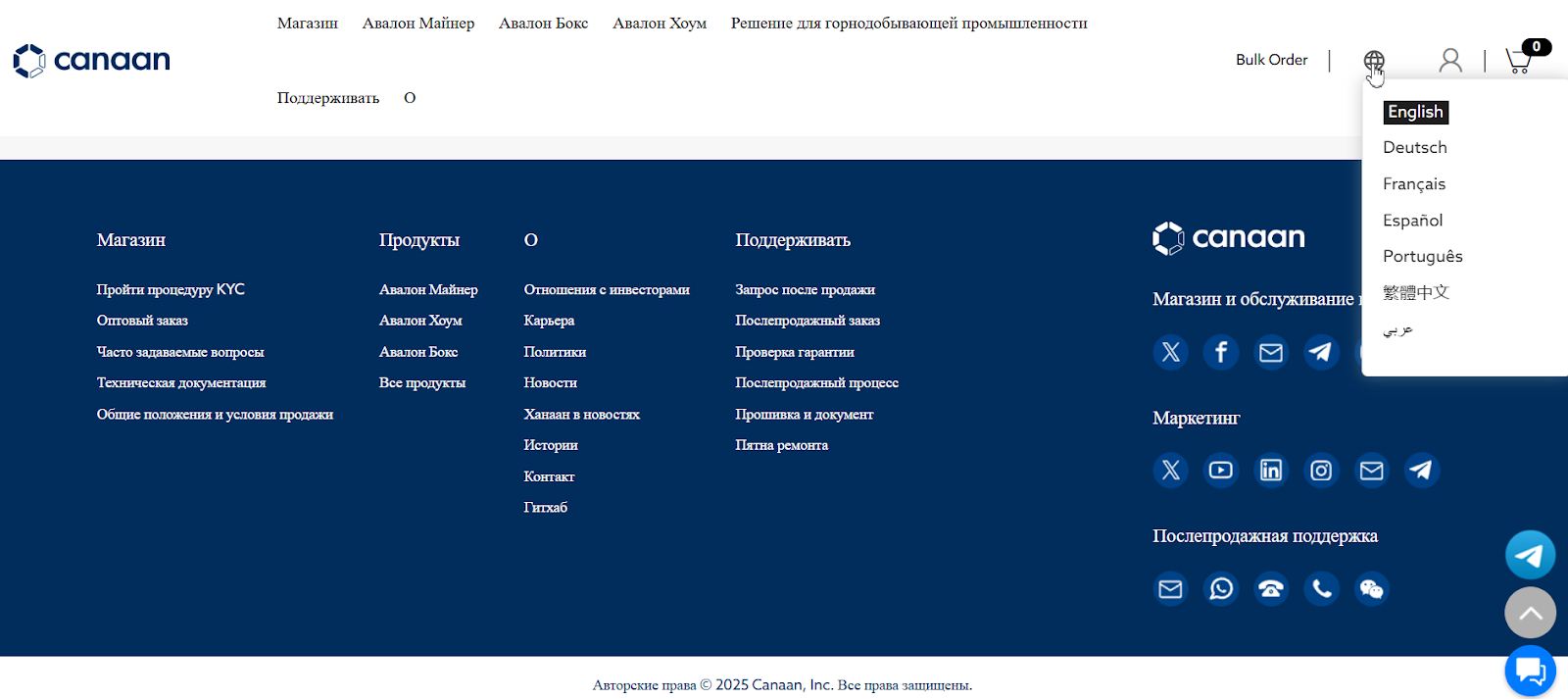This screenshot has width=1568, height=699.
Task: Click the Canaan logo in the header
Action: pos(91,61)
